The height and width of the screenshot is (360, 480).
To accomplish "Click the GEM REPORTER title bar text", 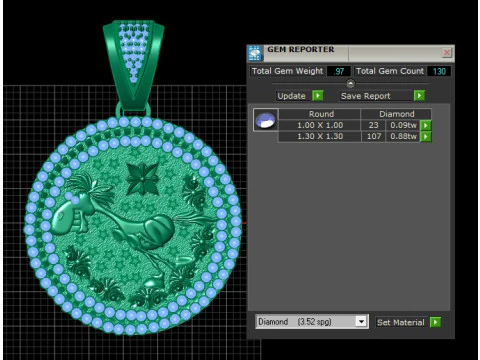I will point(300,49).
